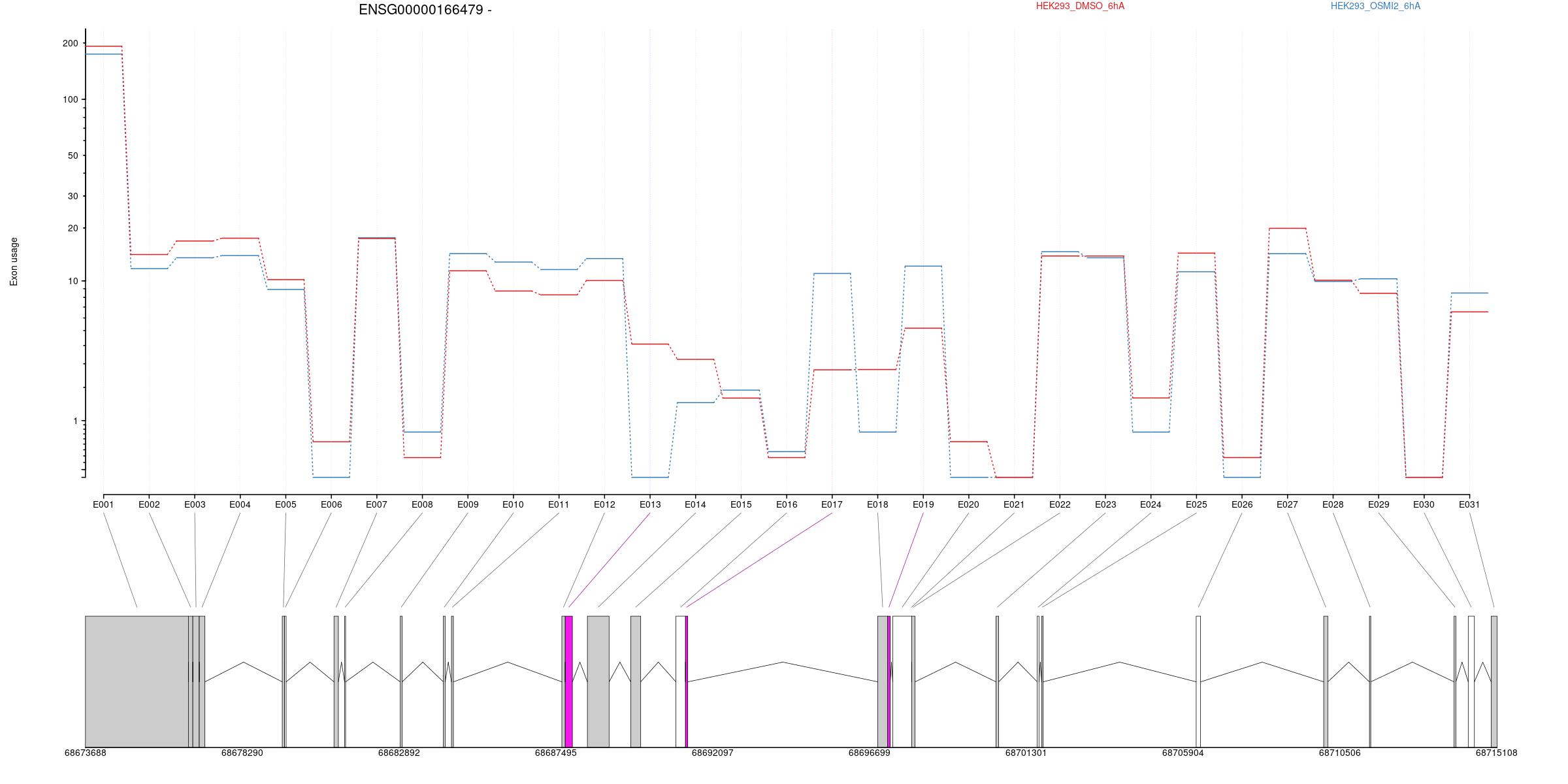
Task: Click exon label E021
Action: coord(1014,504)
